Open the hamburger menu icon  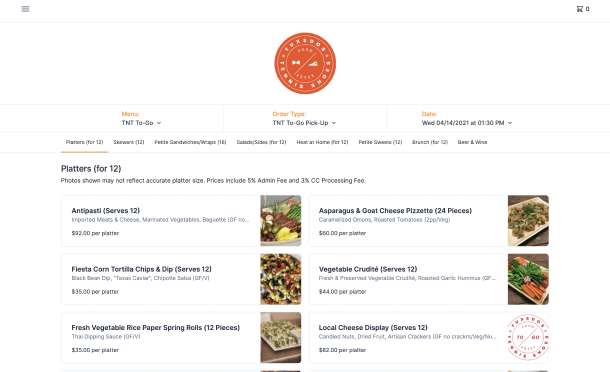pyautogui.click(x=25, y=9)
